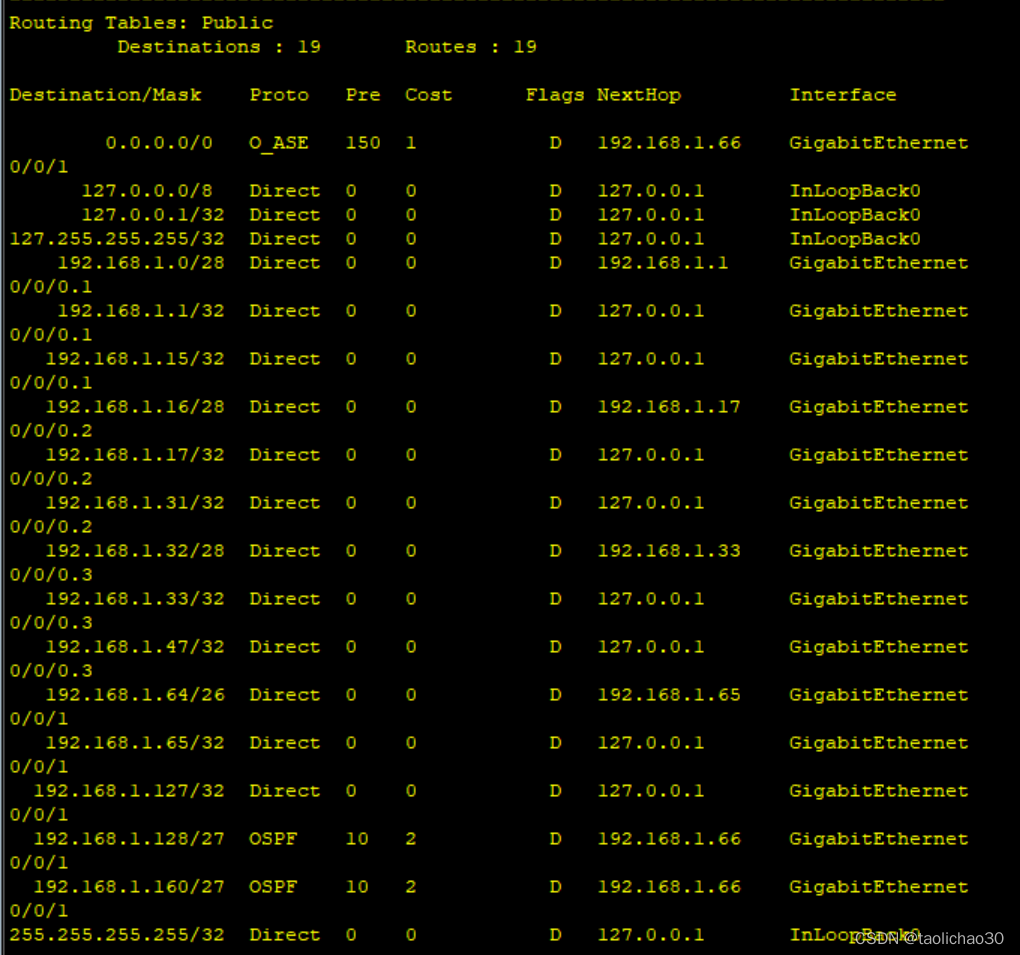
Task: Click the Flags column header
Action: click(x=553, y=94)
